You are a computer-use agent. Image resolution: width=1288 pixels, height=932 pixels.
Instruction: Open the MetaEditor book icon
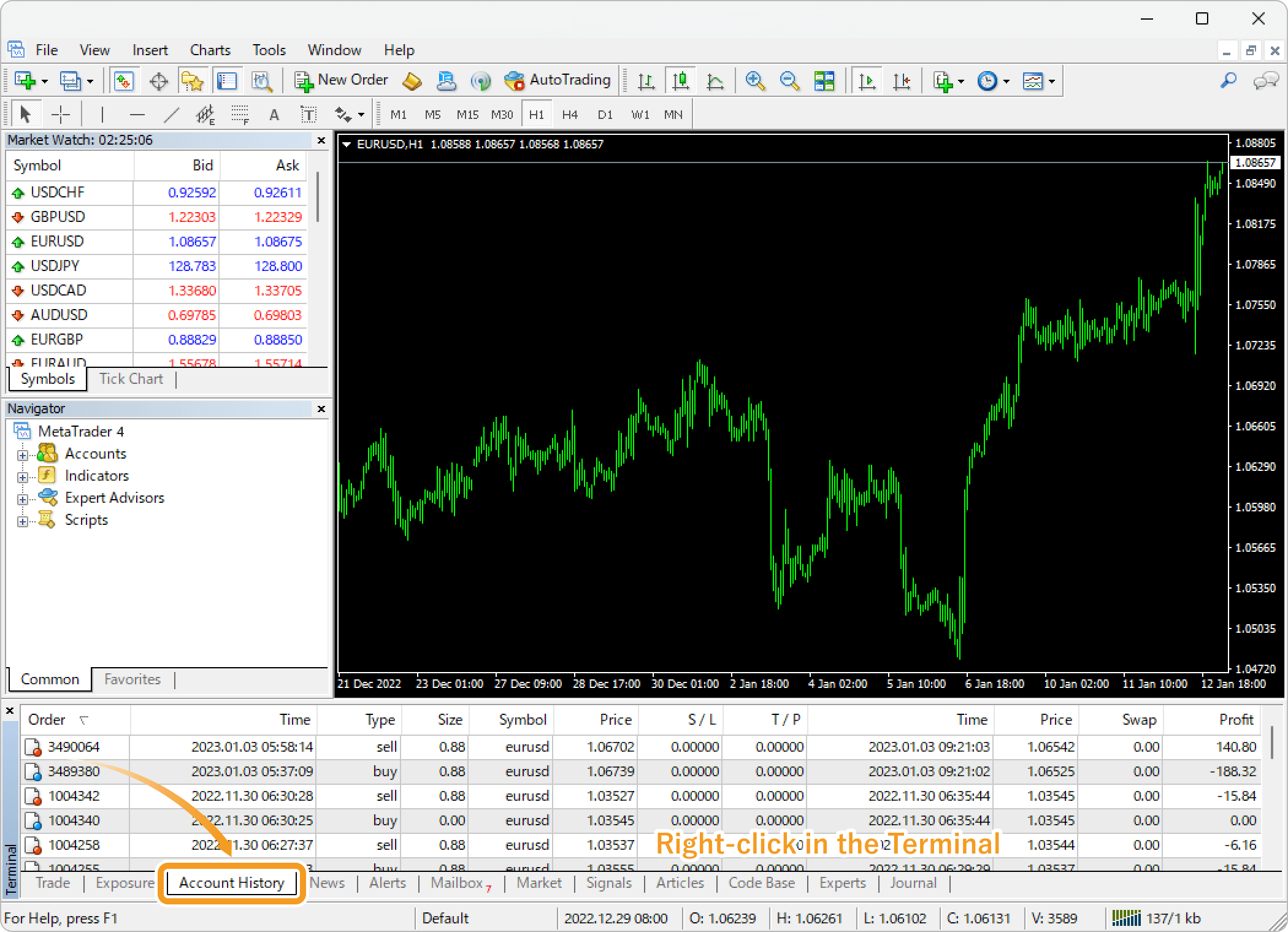coord(412,81)
